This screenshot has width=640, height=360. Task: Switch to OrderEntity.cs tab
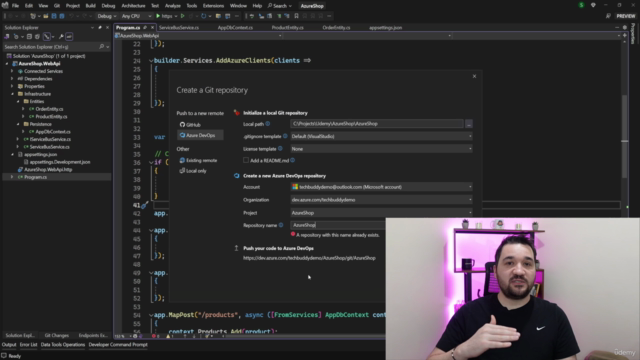click(336, 28)
